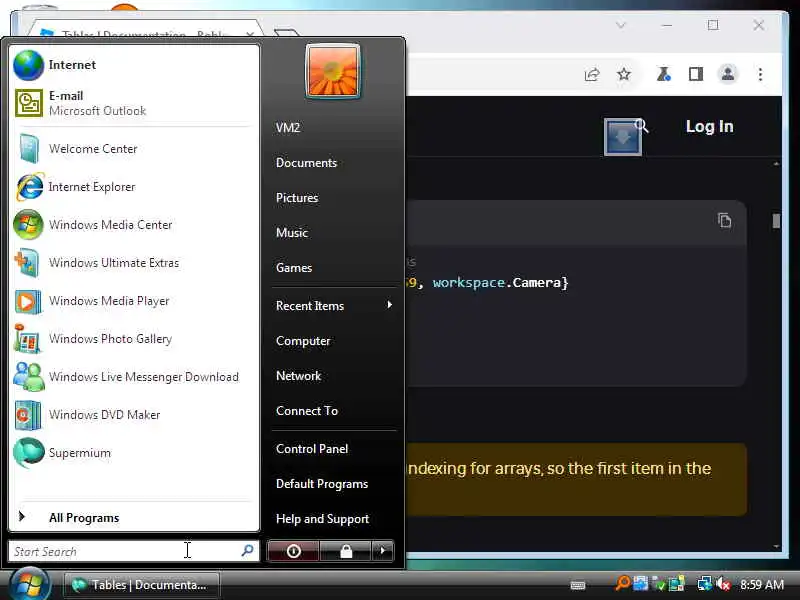The image size is (800, 600).
Task: Open the Windows Ultimate Extras icon
Action: tap(28, 263)
